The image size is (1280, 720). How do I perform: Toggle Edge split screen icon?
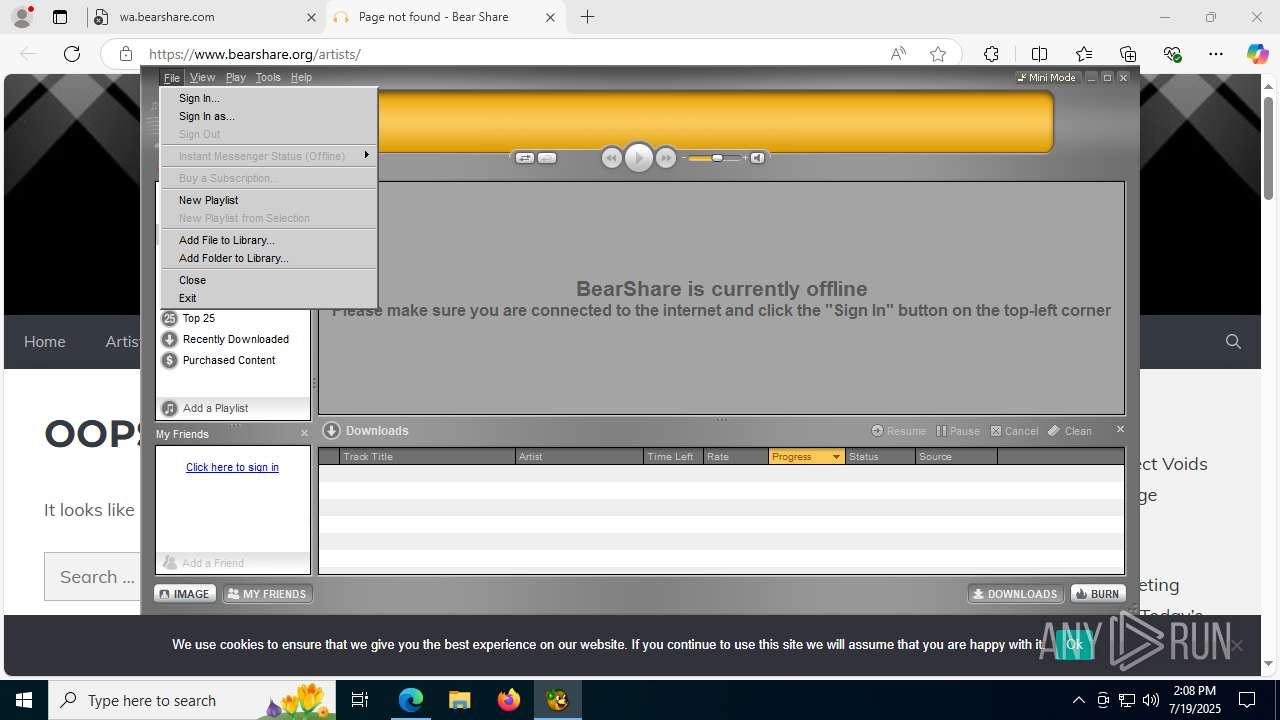pos(1039,54)
